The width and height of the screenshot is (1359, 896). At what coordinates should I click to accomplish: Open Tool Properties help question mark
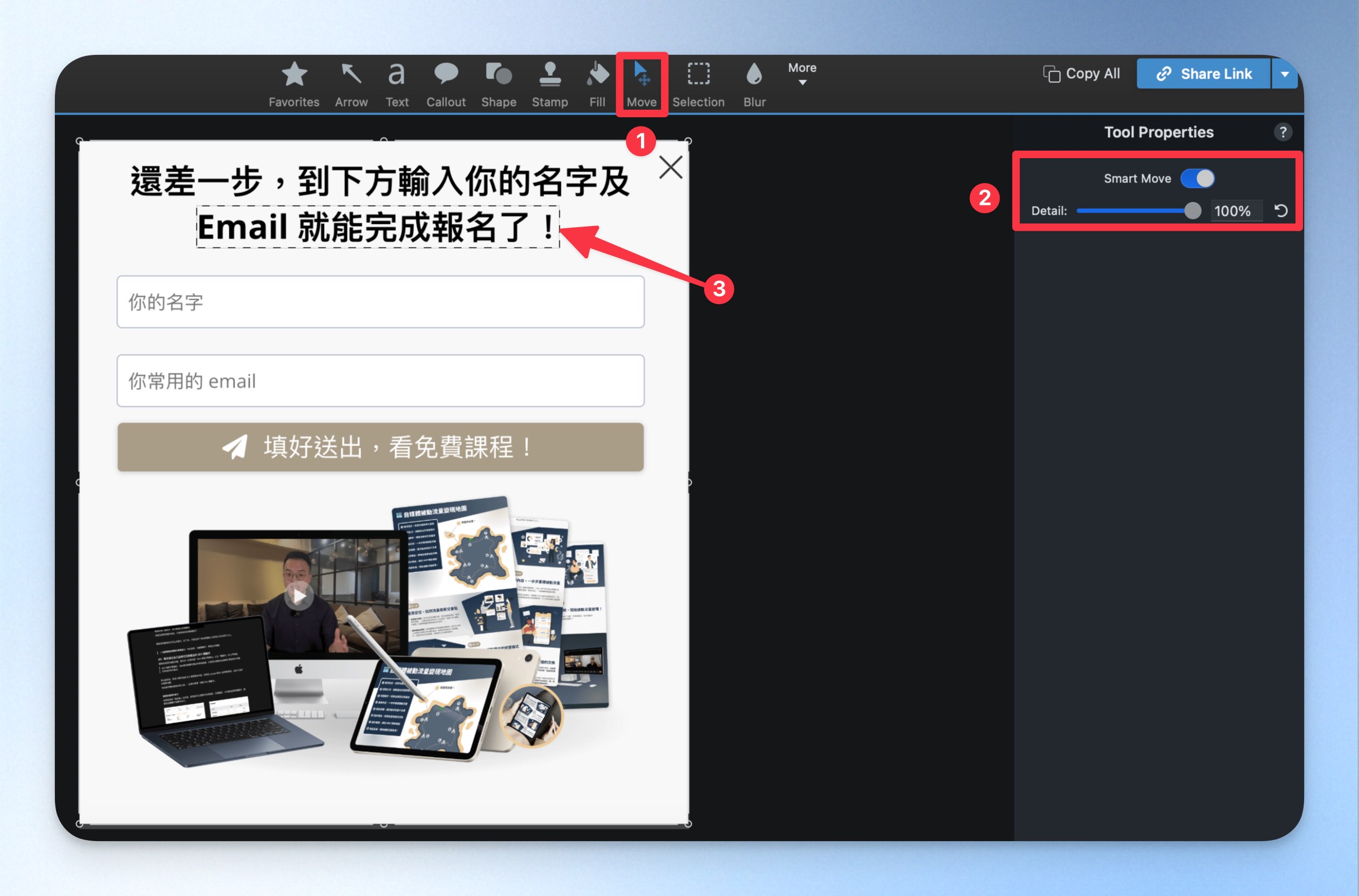click(x=1283, y=132)
